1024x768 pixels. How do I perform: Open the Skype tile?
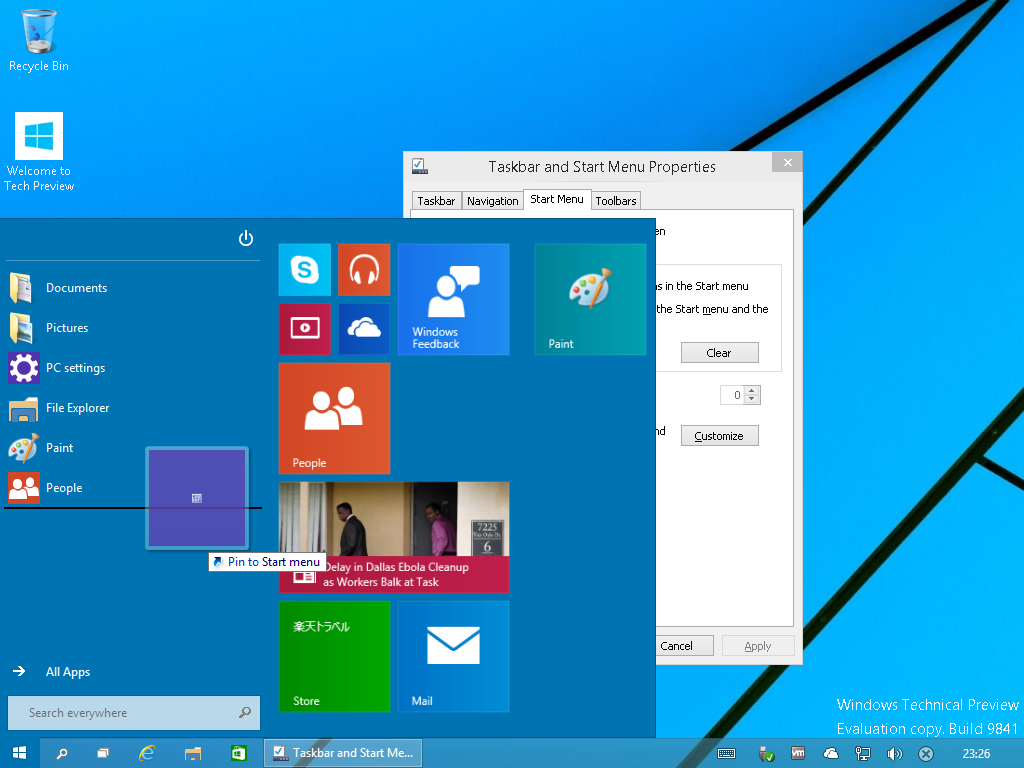[x=304, y=270]
